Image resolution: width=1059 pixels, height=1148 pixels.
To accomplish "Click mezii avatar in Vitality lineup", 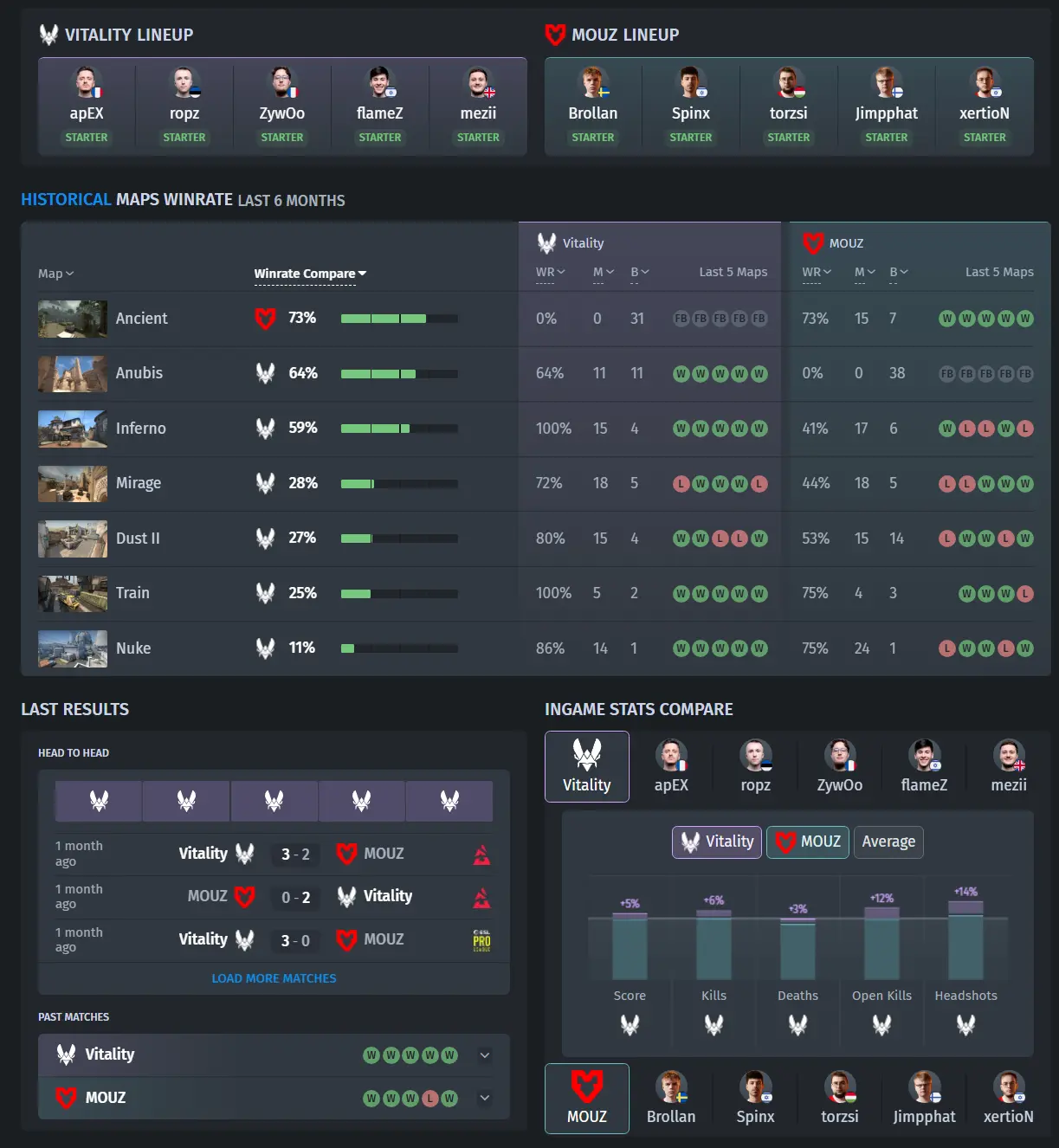I will 478,83.
